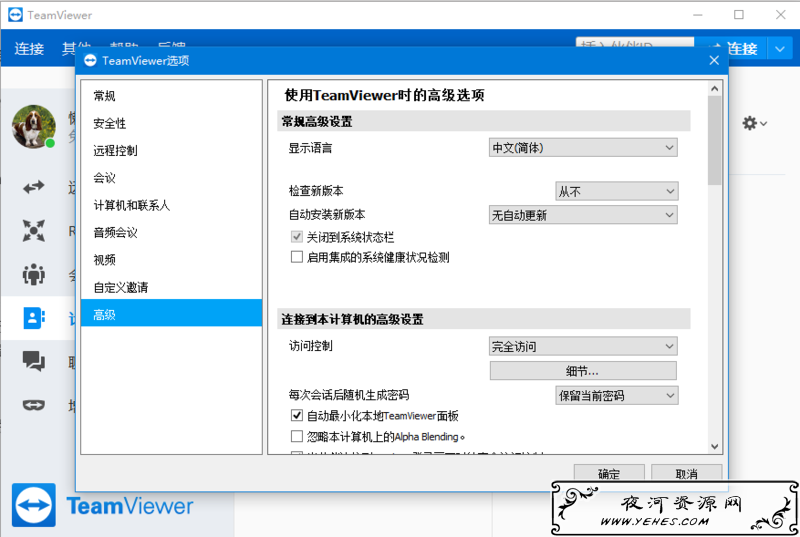Select 音频会议 in options list
The height and width of the screenshot is (537, 800).
171,233
